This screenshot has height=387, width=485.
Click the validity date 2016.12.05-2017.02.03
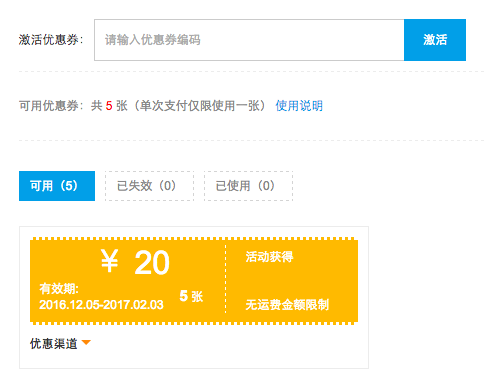[101, 305]
